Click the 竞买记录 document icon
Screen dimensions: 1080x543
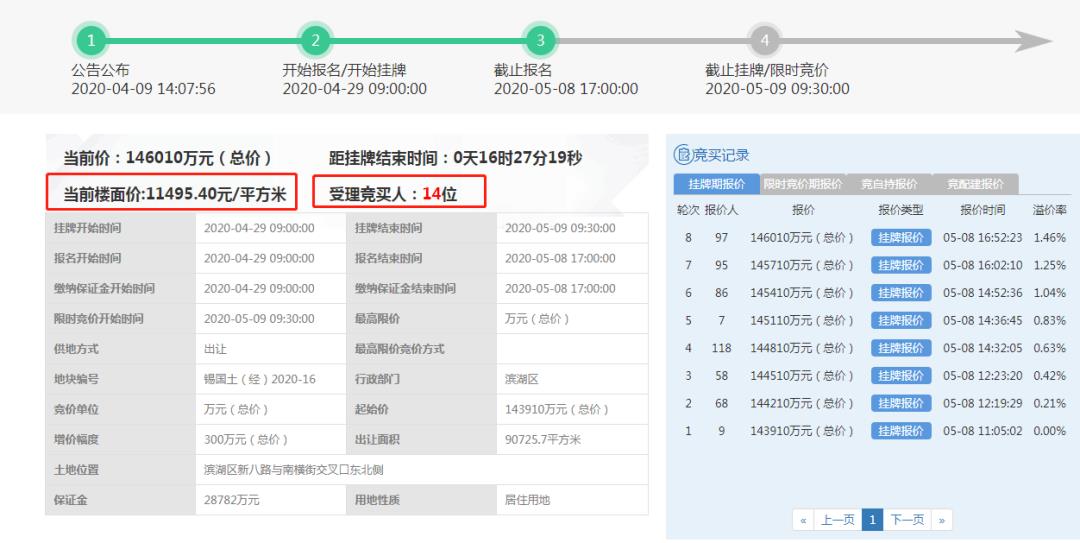tap(684, 155)
